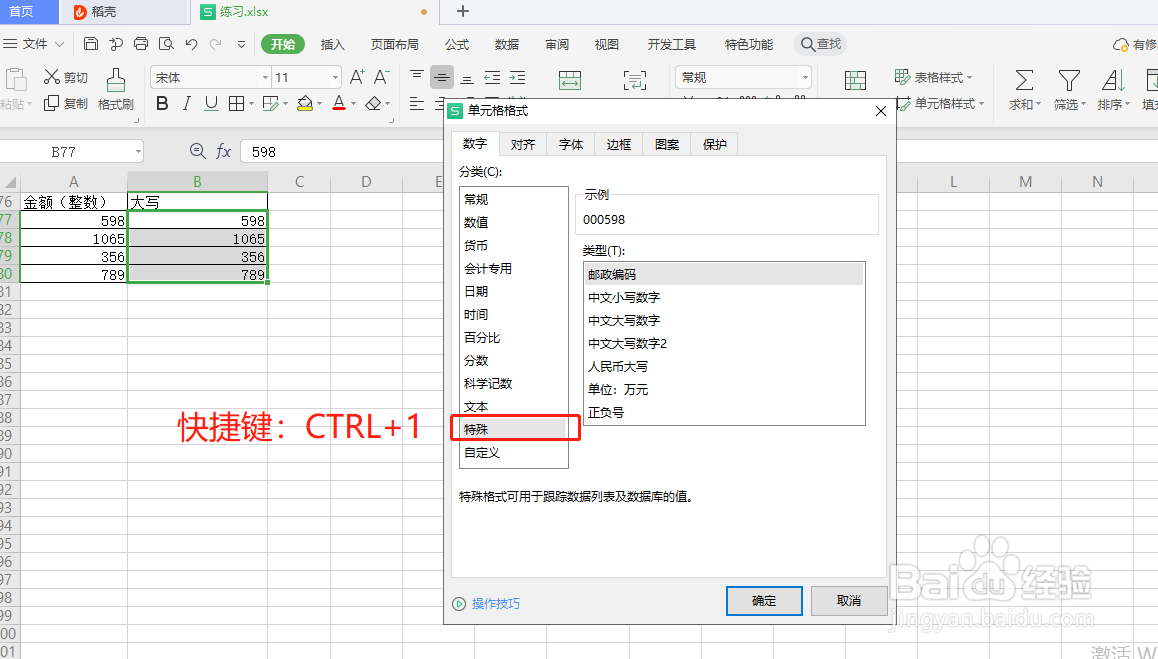Click the italic formatting icon

click(x=186, y=103)
